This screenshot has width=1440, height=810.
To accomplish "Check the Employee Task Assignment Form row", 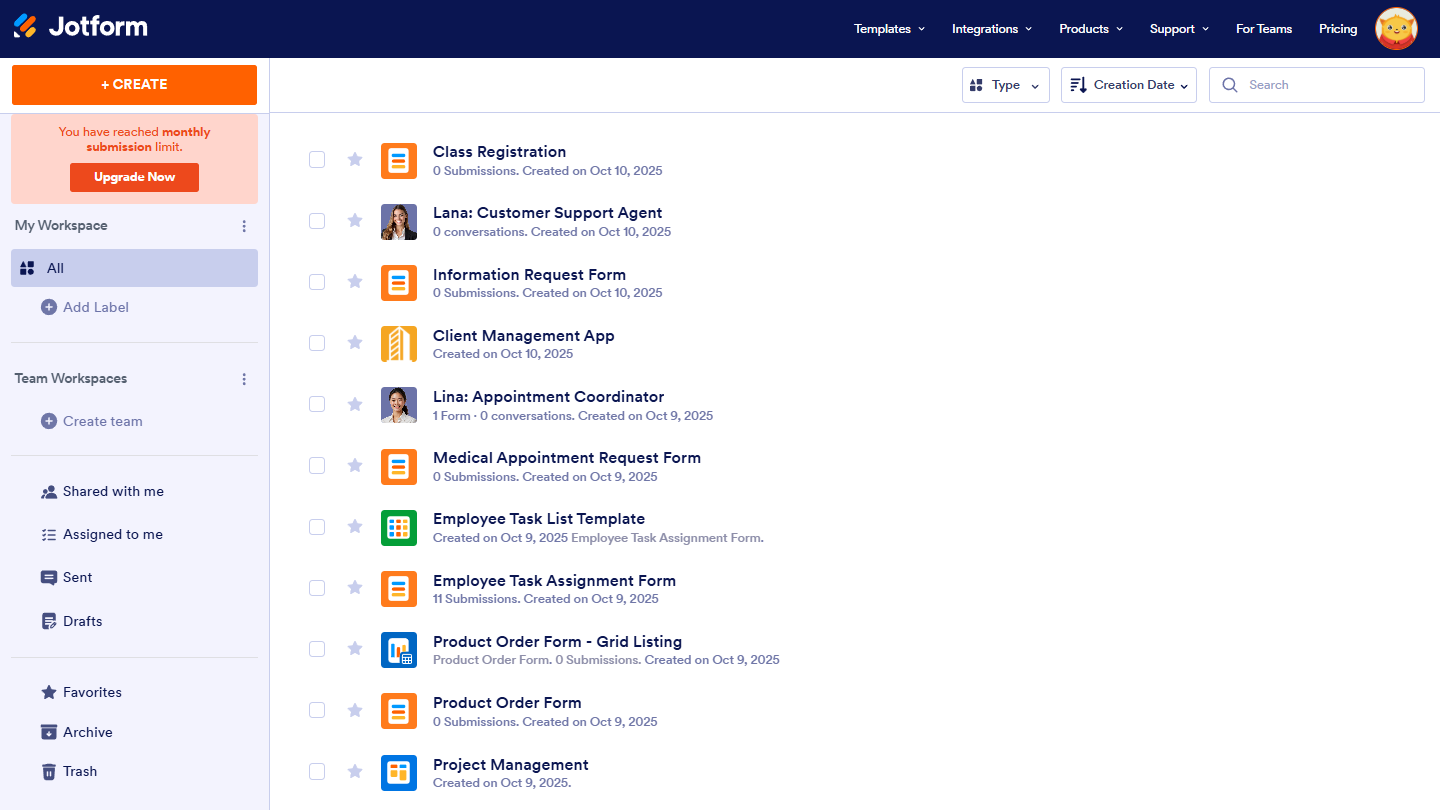I will pos(317,588).
